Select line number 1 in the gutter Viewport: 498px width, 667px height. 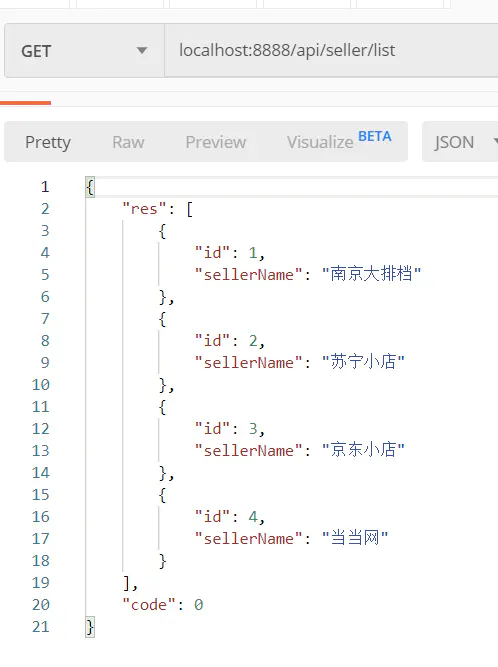coord(45,187)
